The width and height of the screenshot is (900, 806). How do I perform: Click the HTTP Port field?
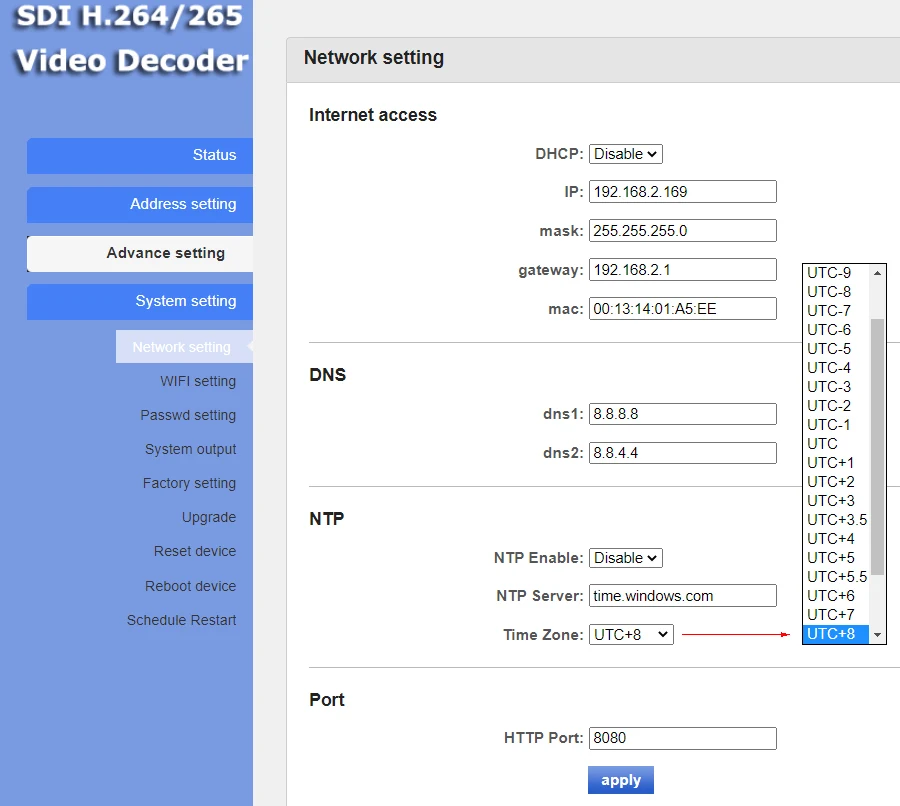[x=682, y=738]
